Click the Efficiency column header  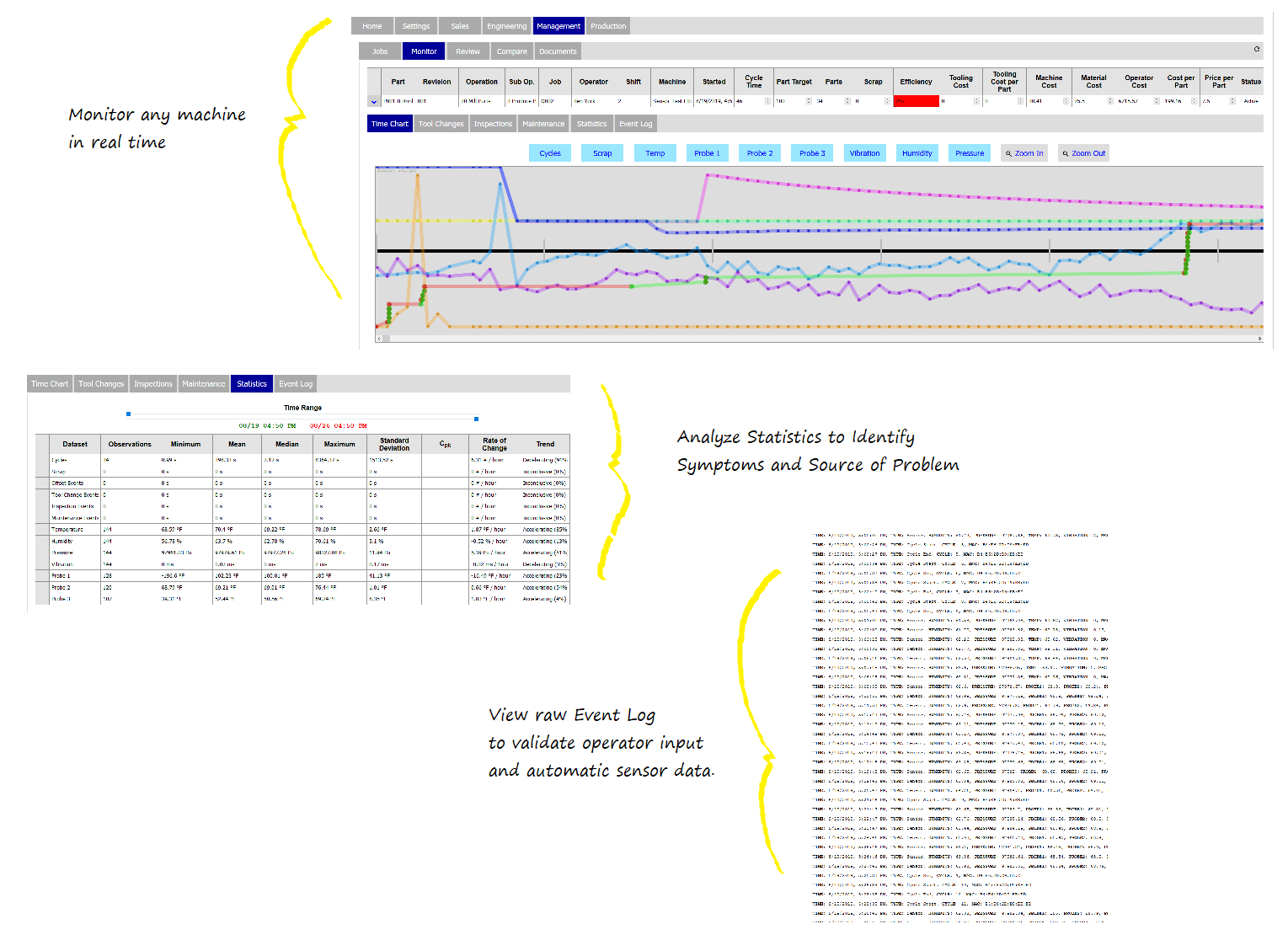pos(916,82)
